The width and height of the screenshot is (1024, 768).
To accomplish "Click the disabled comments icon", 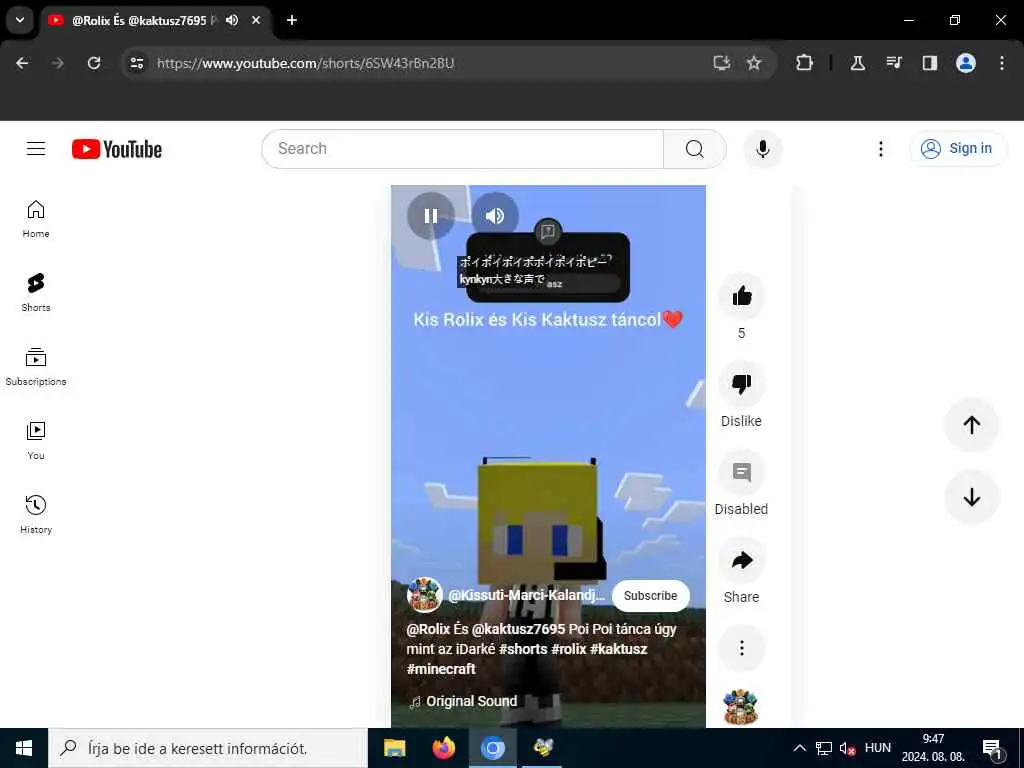I will 741,472.
